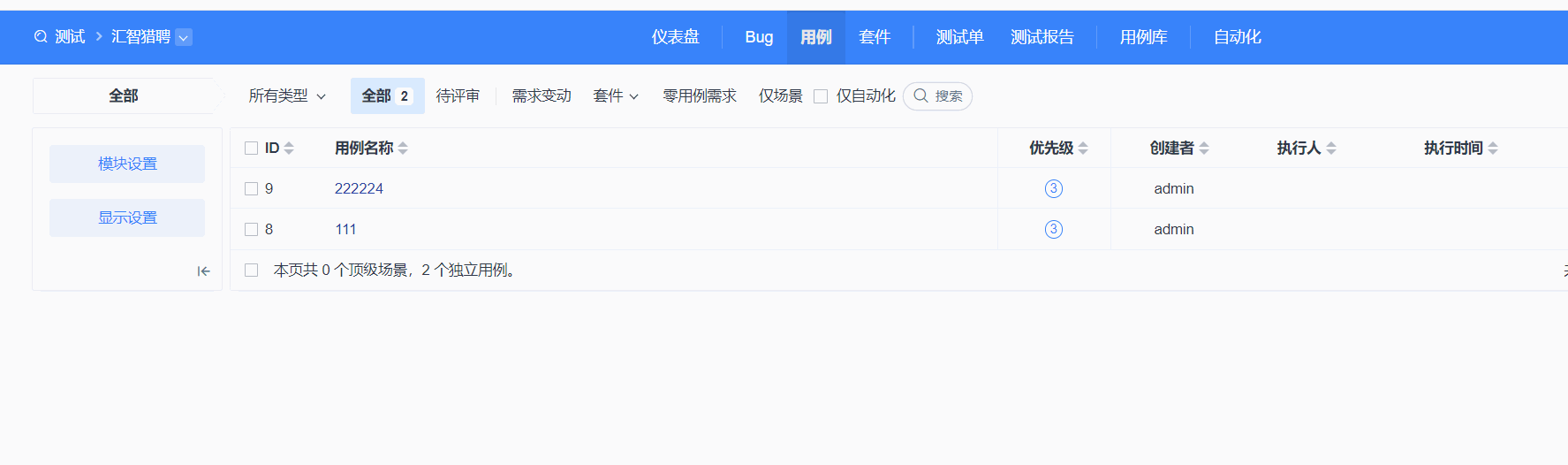1568x465 pixels.
Task: Expand the 套件 filter dropdown
Action: pyautogui.click(x=616, y=95)
